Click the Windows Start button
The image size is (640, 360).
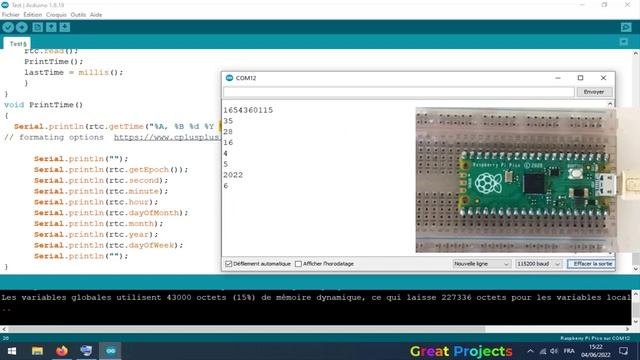[12, 351]
